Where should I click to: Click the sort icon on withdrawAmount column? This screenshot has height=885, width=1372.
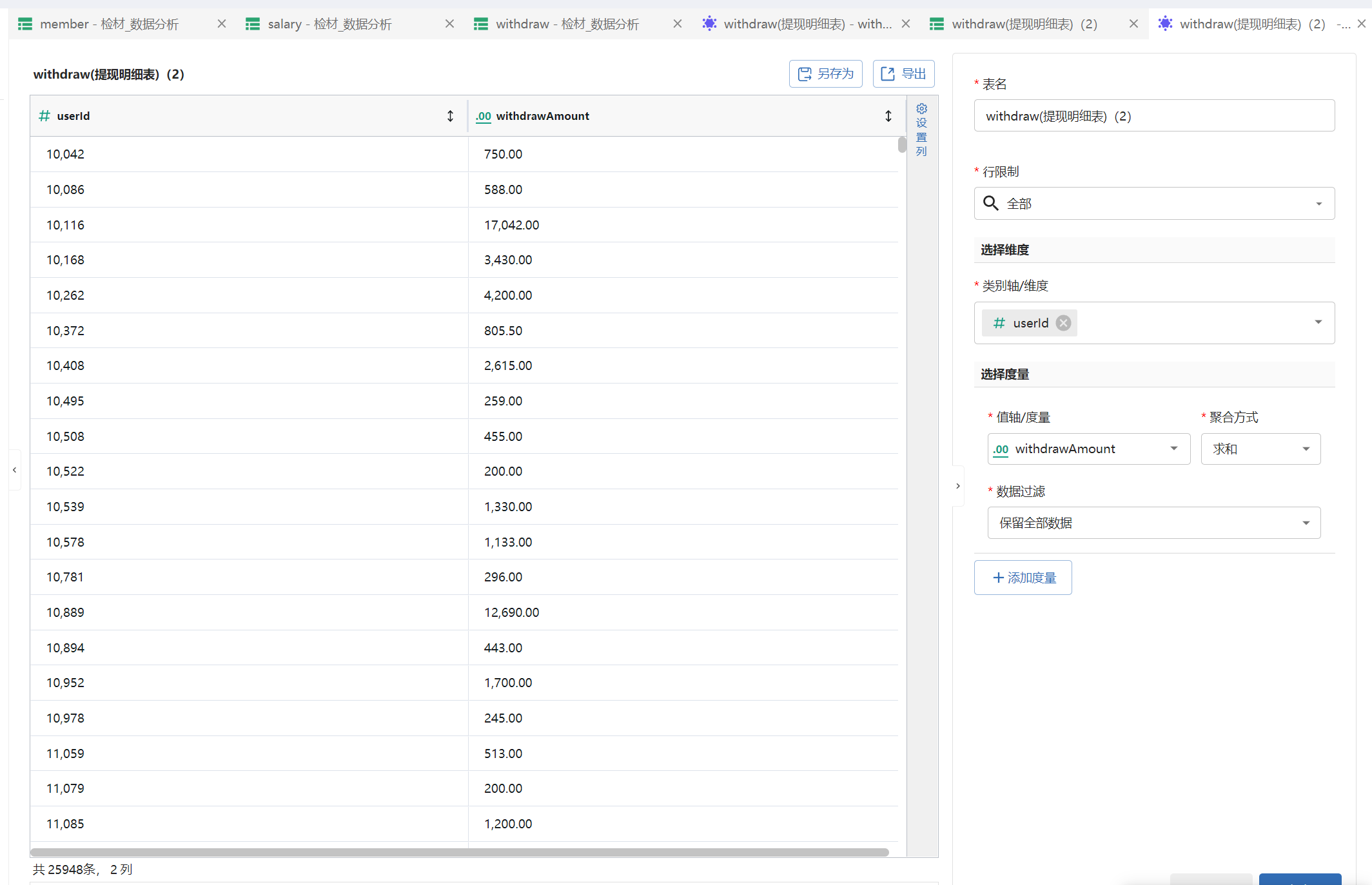coord(888,116)
